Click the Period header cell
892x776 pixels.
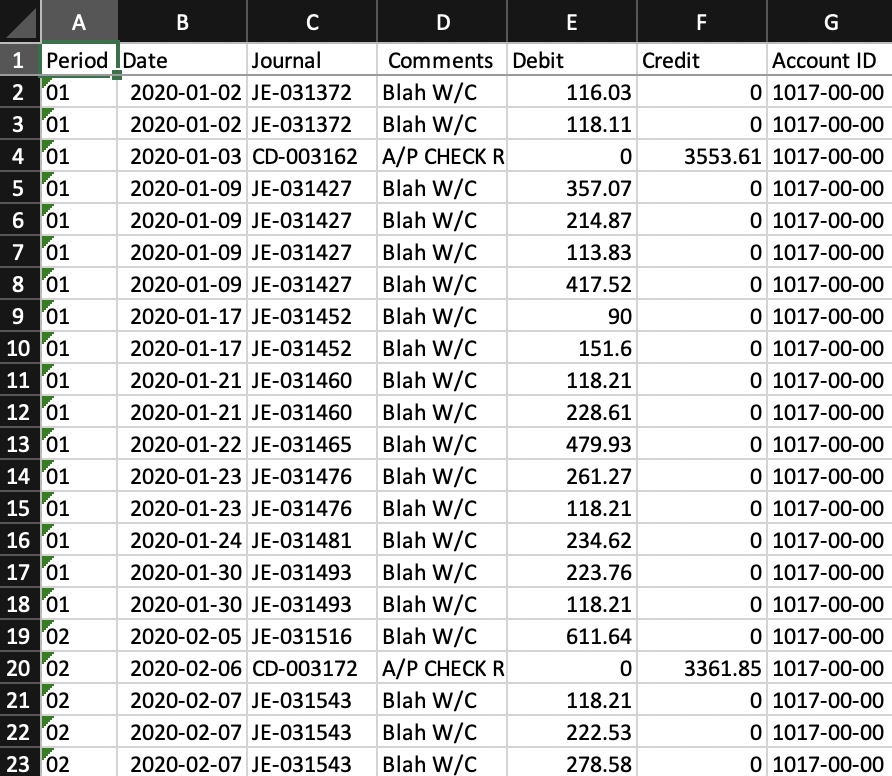pos(79,59)
